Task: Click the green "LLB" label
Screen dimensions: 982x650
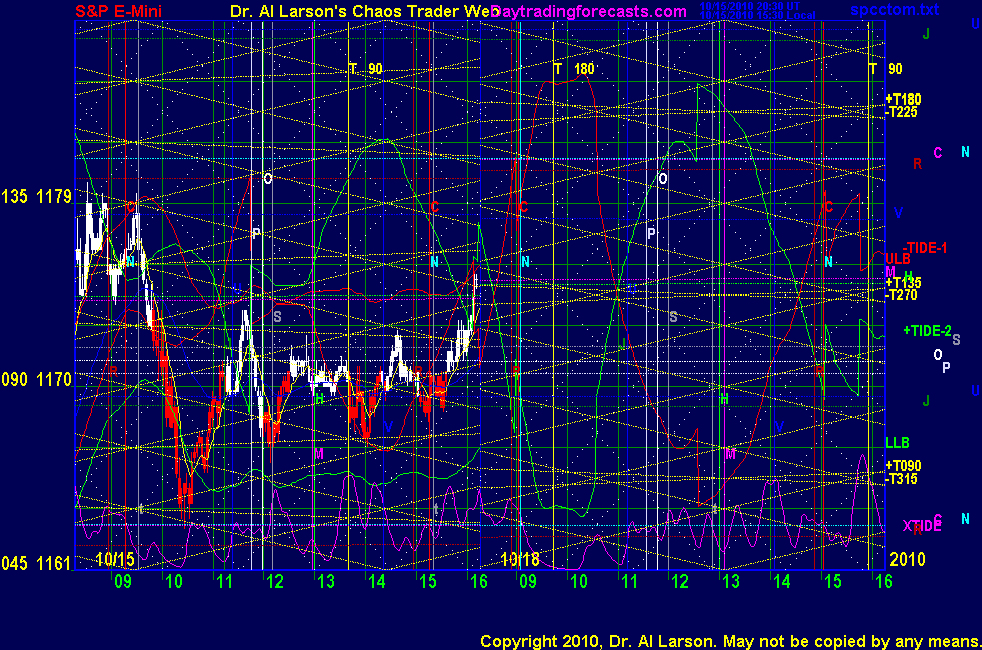Action: point(897,443)
